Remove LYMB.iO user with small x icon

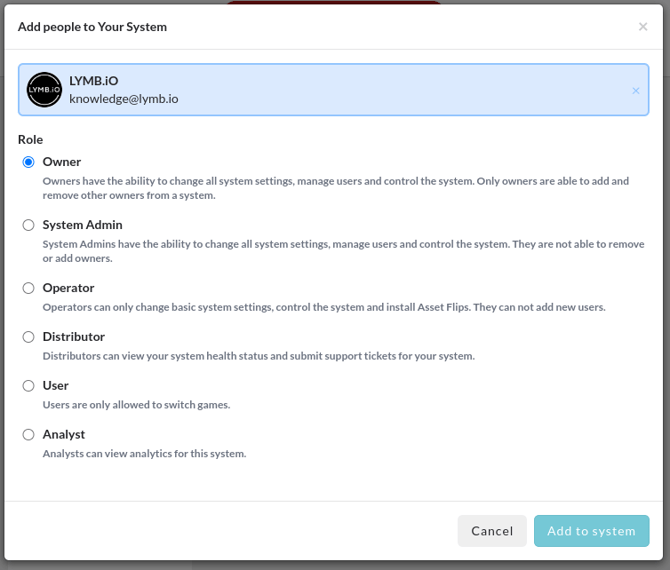click(636, 91)
